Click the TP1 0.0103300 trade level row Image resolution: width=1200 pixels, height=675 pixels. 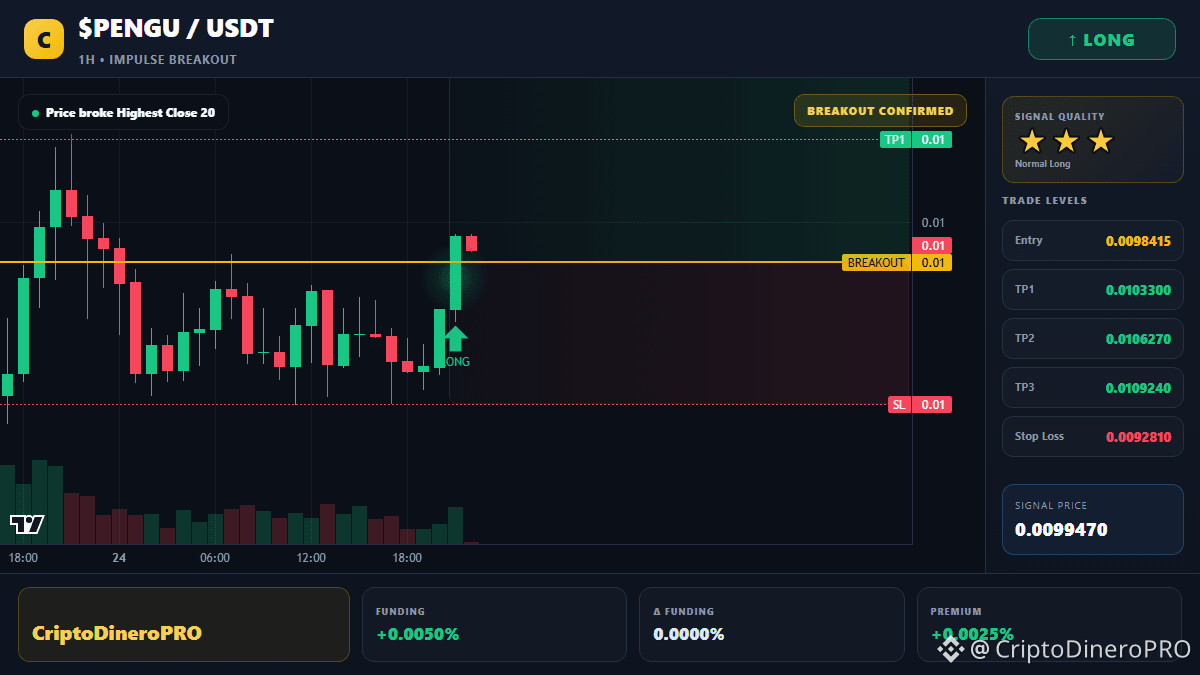coord(1092,289)
